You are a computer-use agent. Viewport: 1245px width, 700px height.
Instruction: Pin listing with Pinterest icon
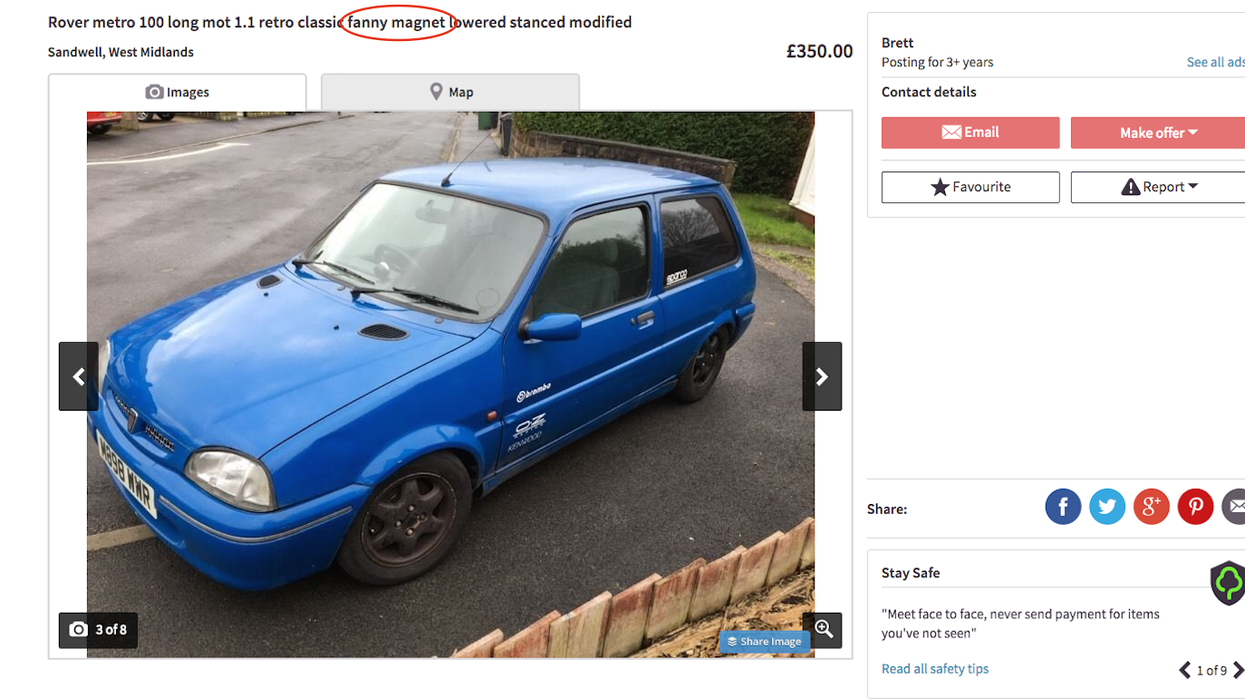point(1195,507)
